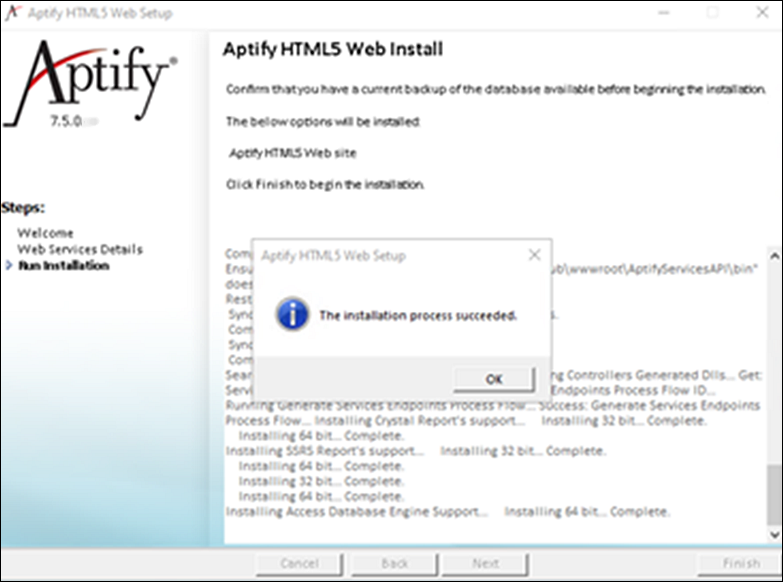Click the backup confirmation sentence
The image size is (783, 582).
coord(495,89)
